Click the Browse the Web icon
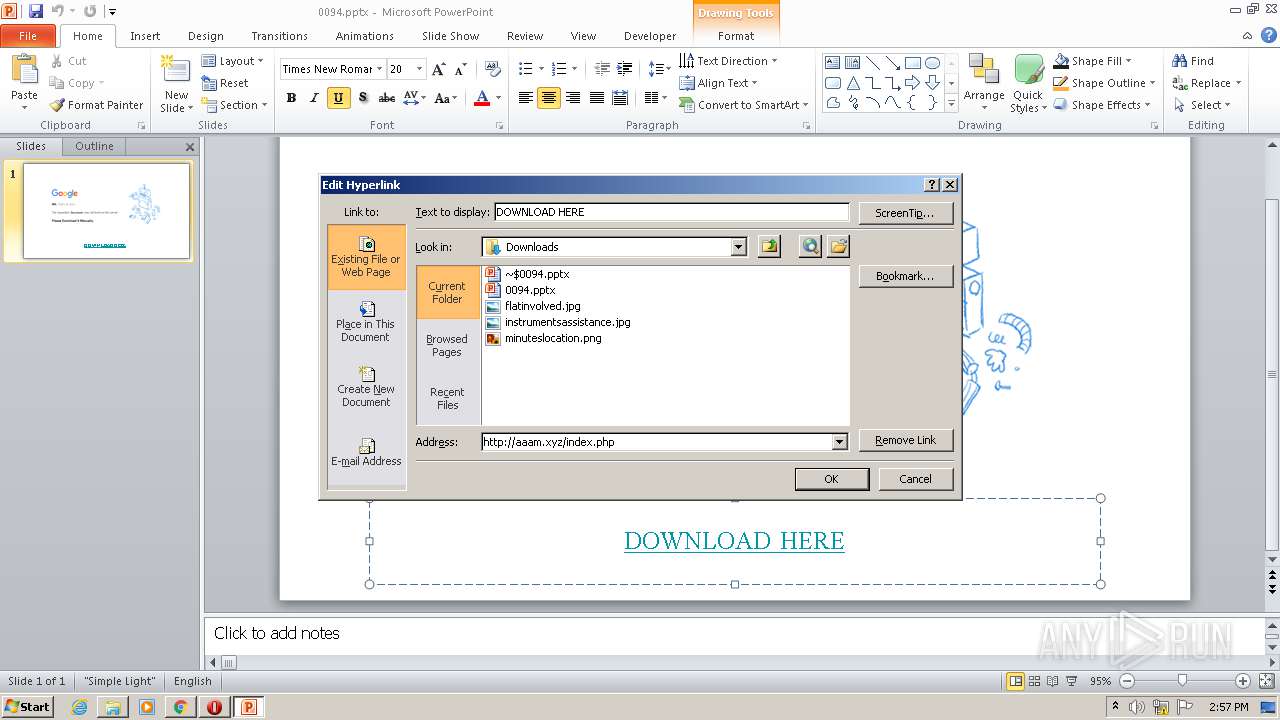 pos(810,246)
